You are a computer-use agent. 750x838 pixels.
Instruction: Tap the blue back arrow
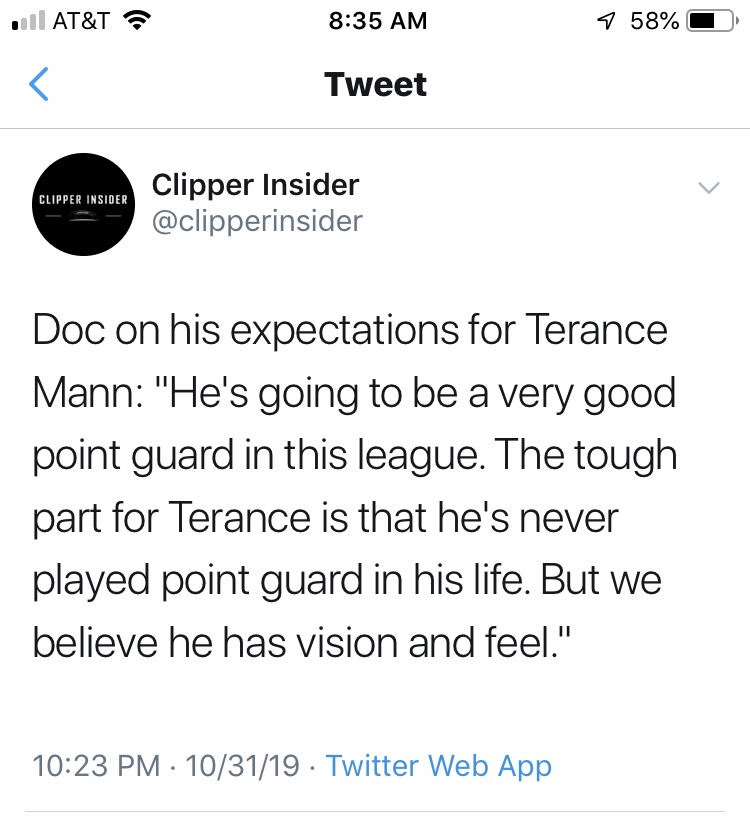[x=38, y=85]
